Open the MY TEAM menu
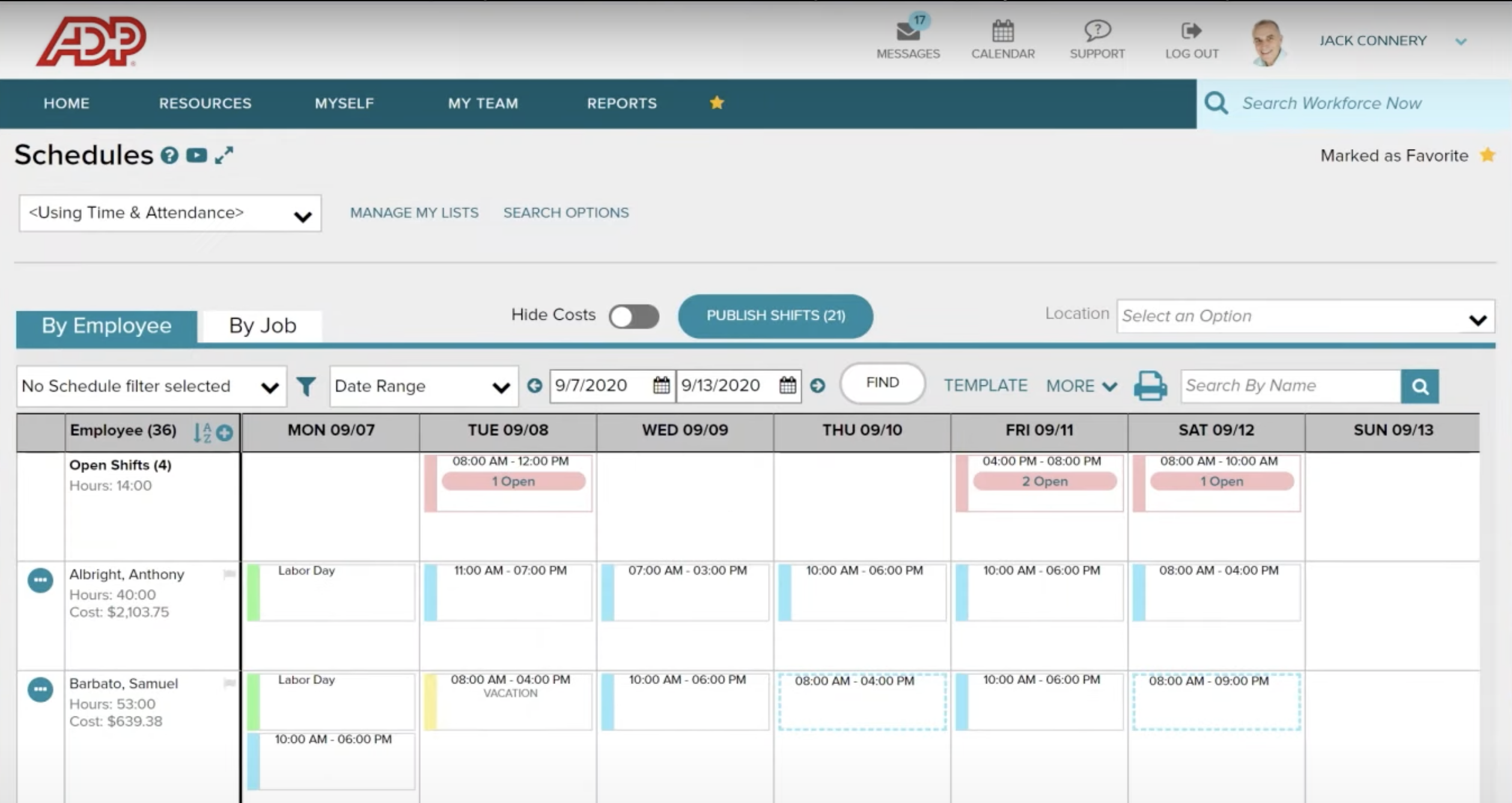1512x803 pixels. 483,103
